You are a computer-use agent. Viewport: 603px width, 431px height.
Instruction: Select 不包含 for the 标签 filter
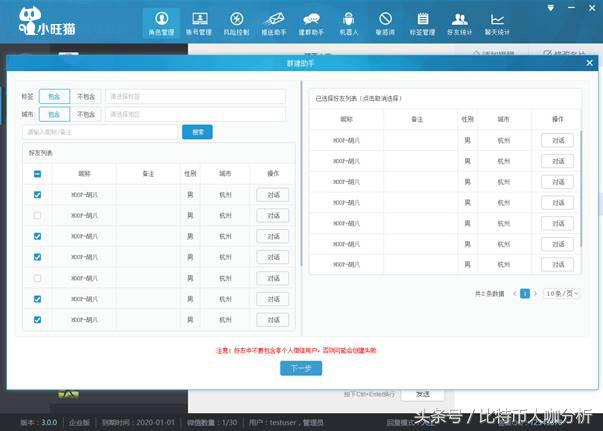point(86,97)
